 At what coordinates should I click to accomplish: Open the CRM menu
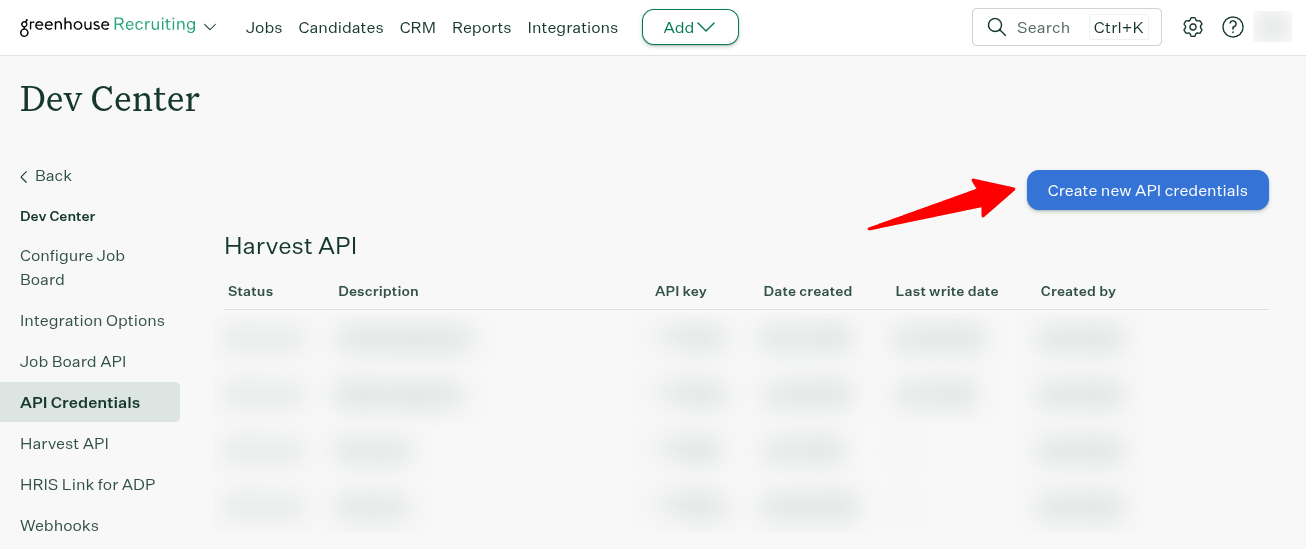pyautogui.click(x=417, y=28)
